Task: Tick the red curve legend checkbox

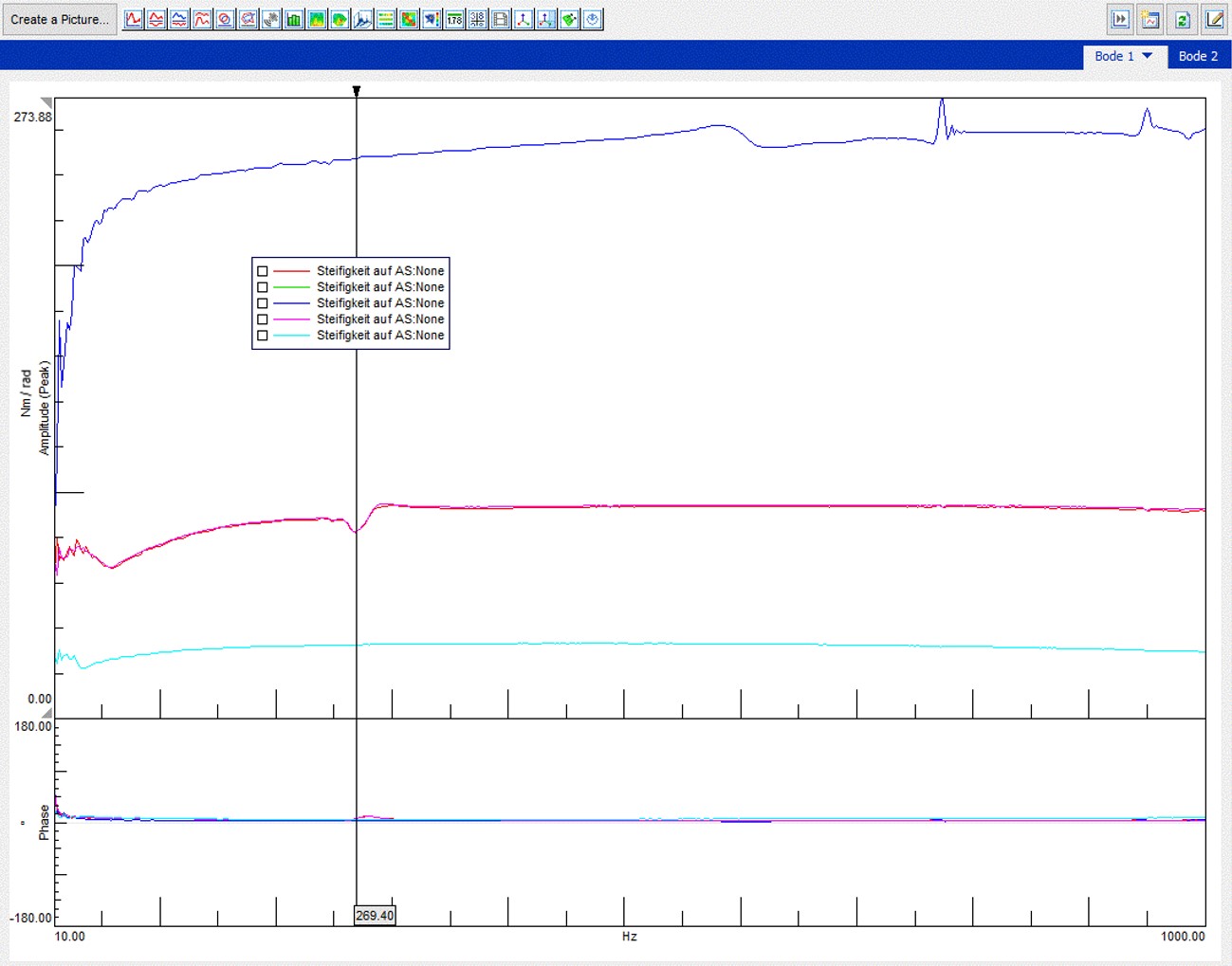Action: pyautogui.click(x=263, y=271)
